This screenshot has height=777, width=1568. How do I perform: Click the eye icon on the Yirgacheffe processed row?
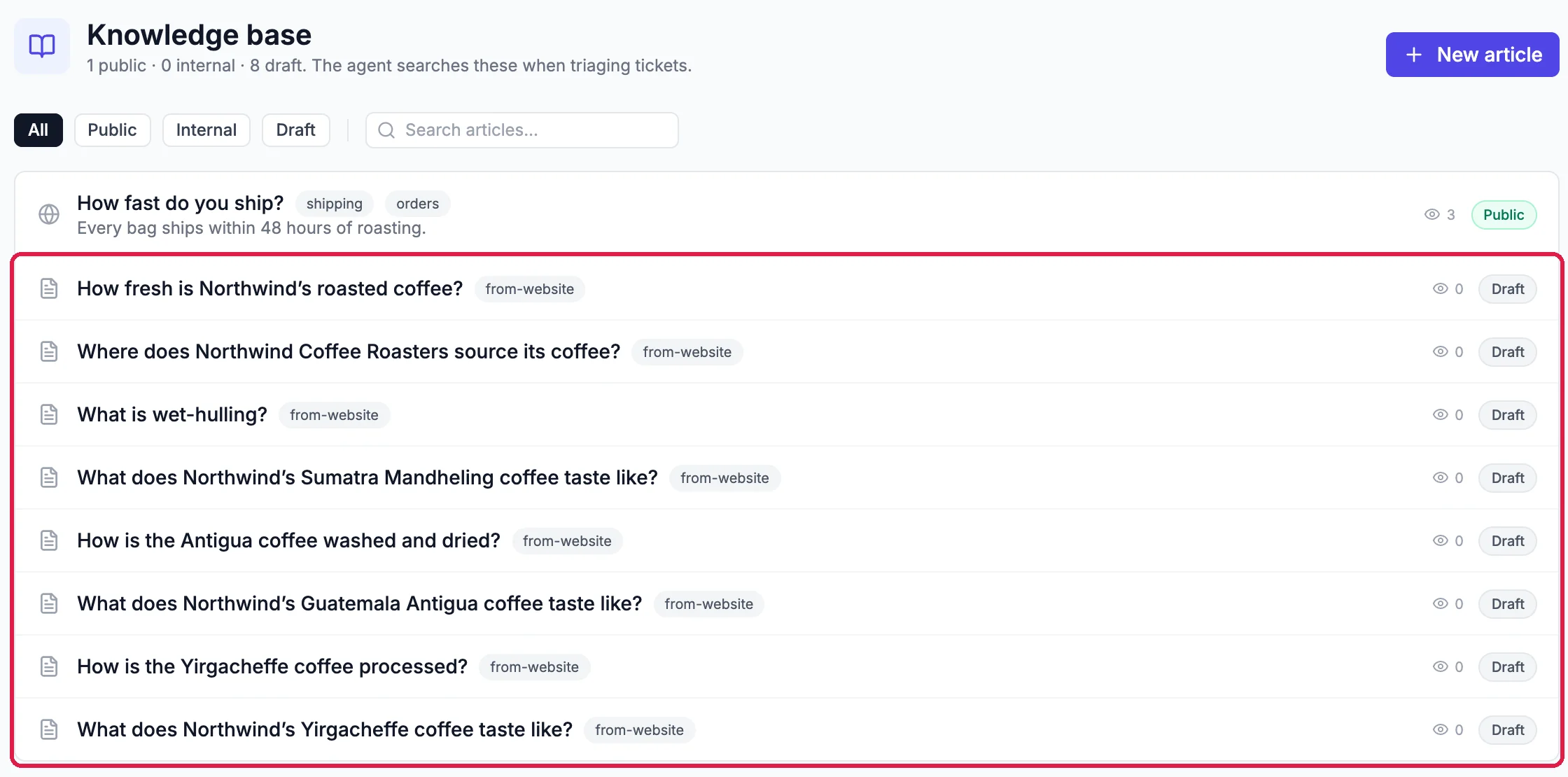click(x=1441, y=666)
